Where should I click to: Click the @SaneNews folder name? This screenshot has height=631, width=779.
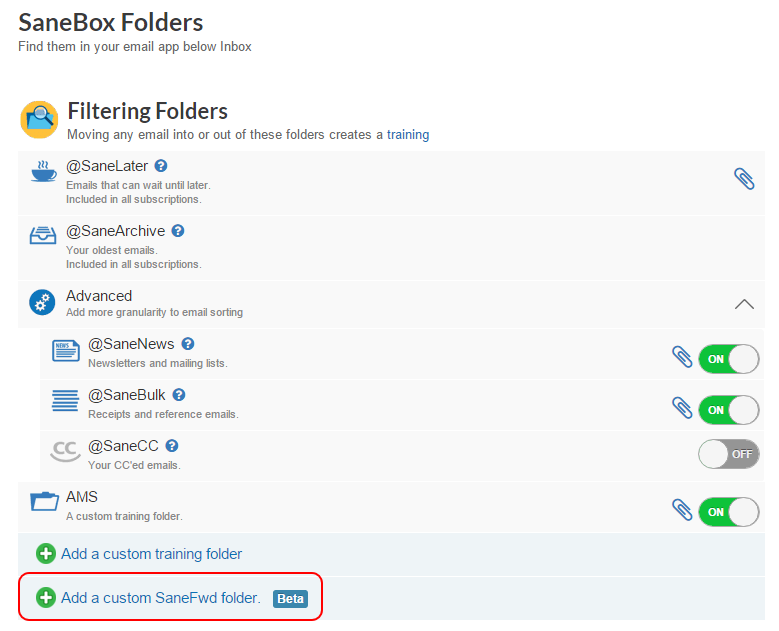point(131,344)
